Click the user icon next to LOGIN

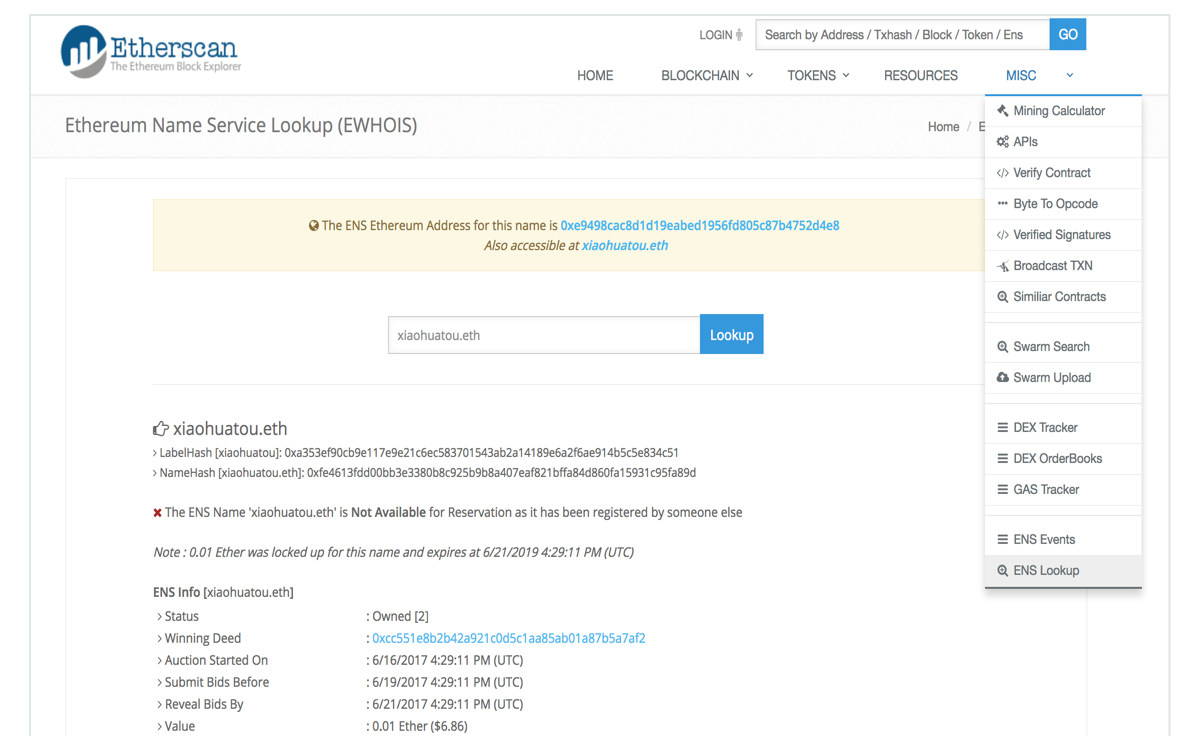pos(739,34)
